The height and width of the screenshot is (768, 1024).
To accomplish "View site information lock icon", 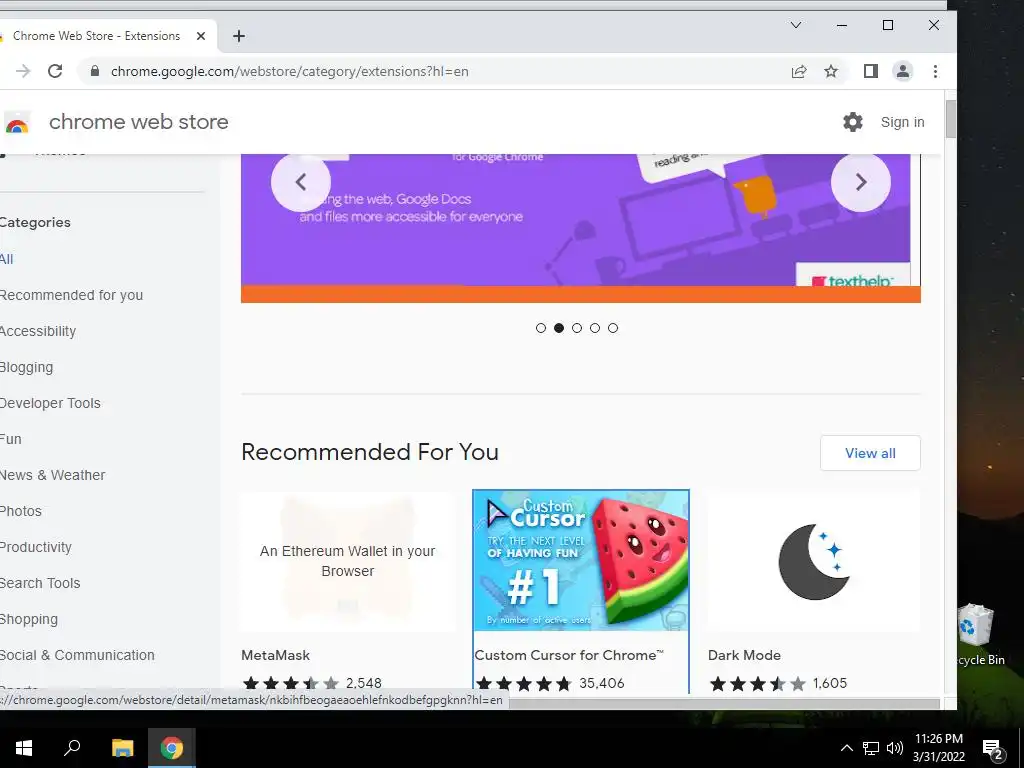I will [95, 71].
